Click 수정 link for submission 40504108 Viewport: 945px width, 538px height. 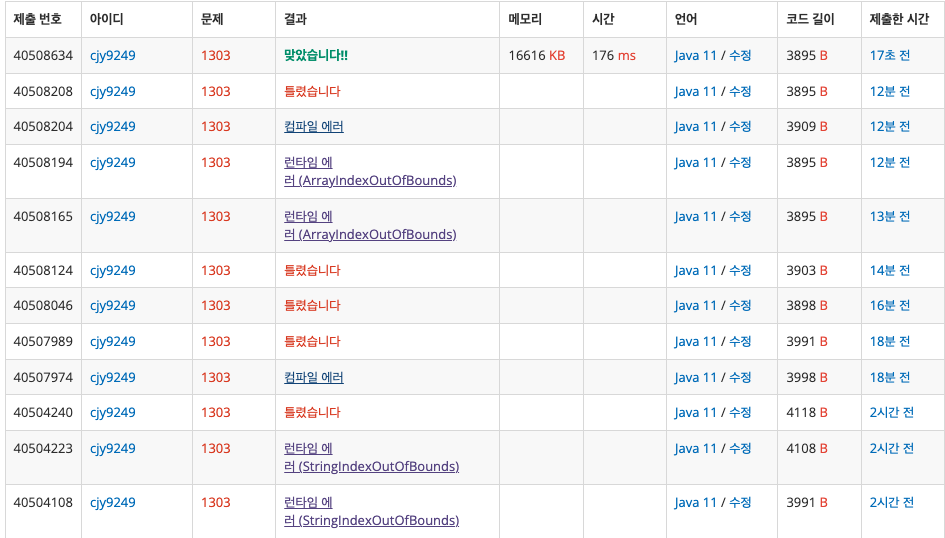(x=740, y=502)
